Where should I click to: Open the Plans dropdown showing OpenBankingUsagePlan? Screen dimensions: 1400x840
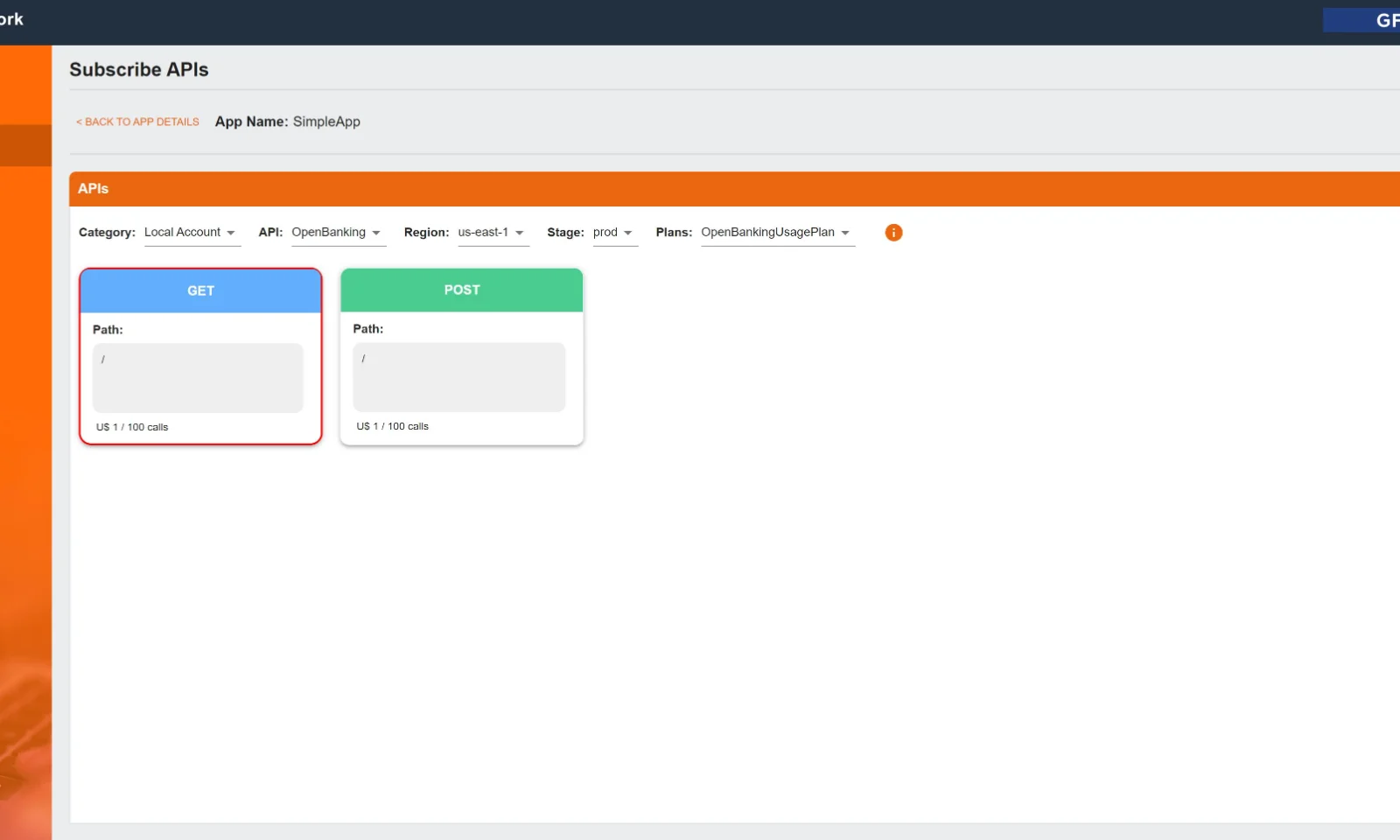[x=776, y=232]
